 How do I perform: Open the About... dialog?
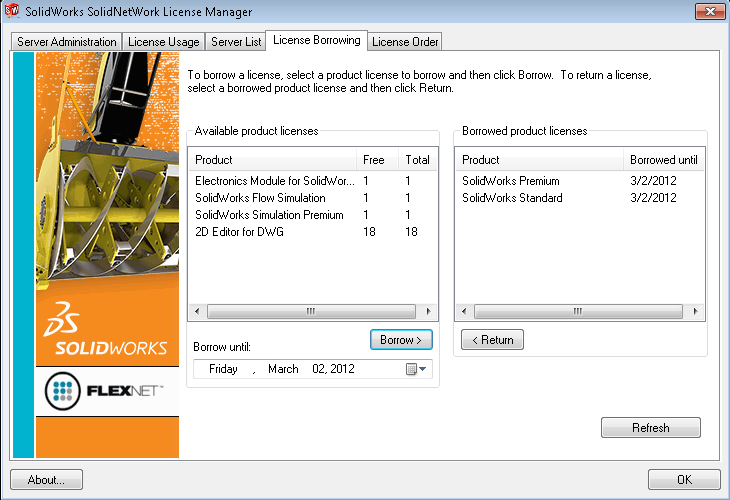47,480
